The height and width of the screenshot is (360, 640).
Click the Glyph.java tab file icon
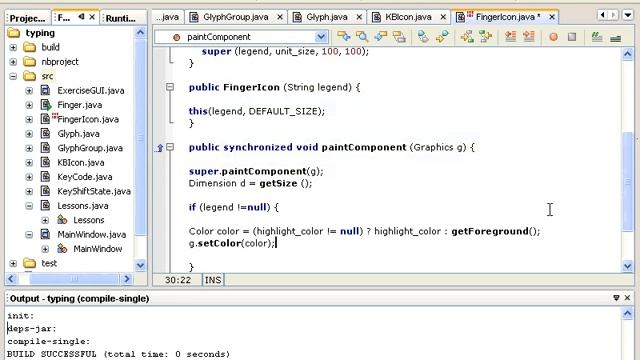pyautogui.click(x=298, y=17)
